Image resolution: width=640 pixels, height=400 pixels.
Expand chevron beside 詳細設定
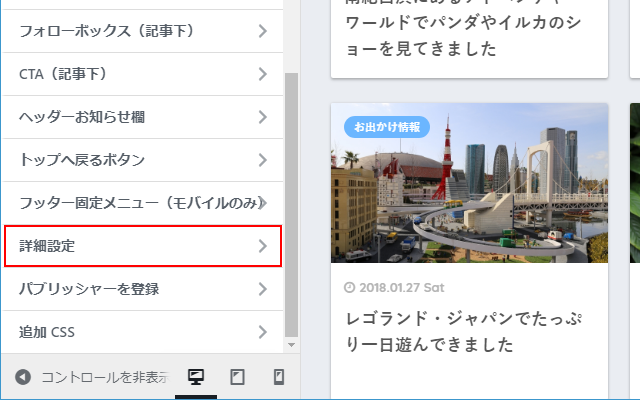263,246
